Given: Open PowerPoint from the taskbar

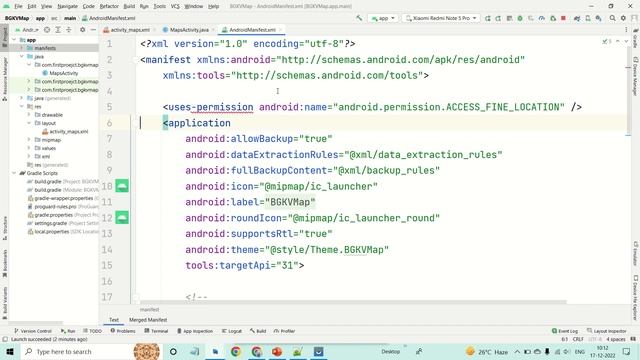Looking at the screenshot, I should [x=277, y=351].
